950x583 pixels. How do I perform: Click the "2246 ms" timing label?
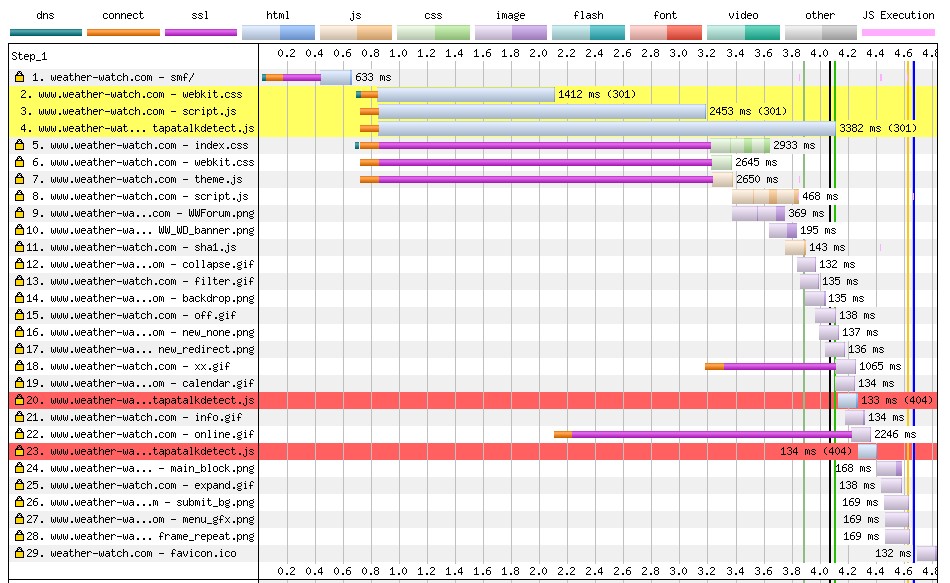point(895,434)
